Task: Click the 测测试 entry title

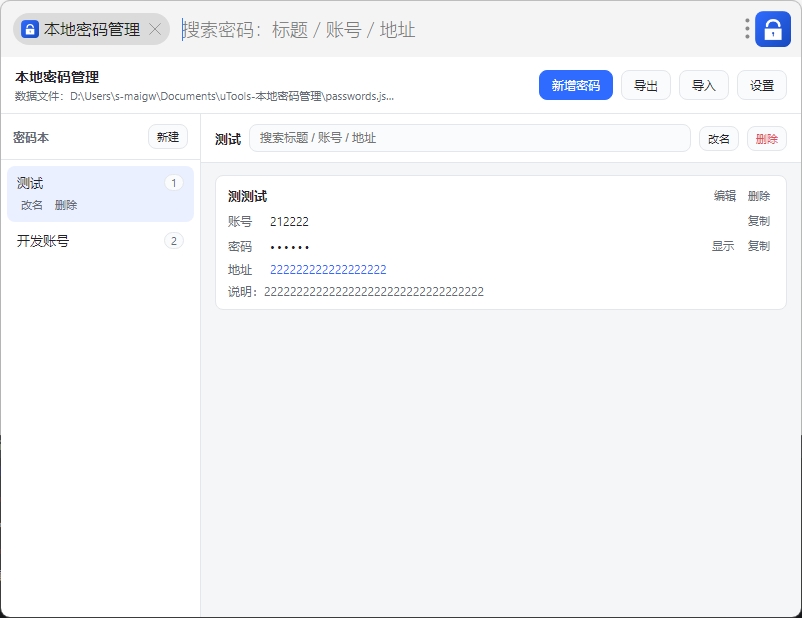Action: pos(248,196)
